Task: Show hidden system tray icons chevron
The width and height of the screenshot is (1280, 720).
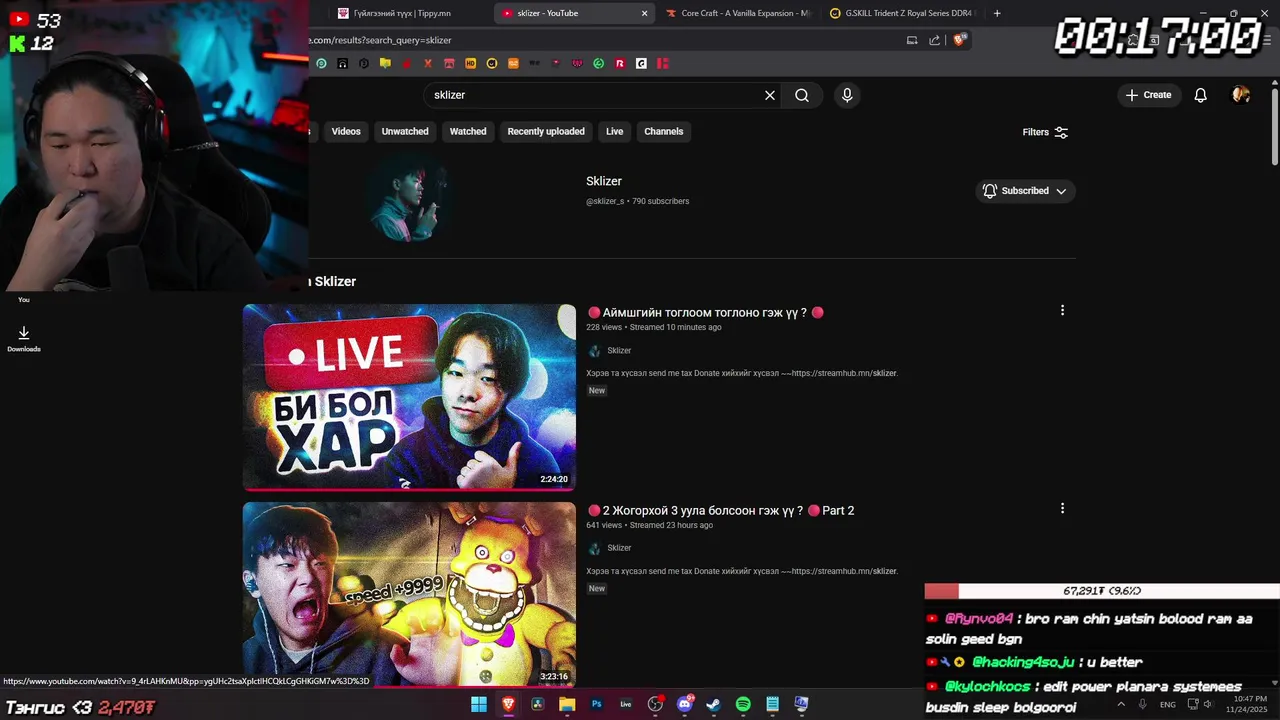Action: click(1121, 704)
